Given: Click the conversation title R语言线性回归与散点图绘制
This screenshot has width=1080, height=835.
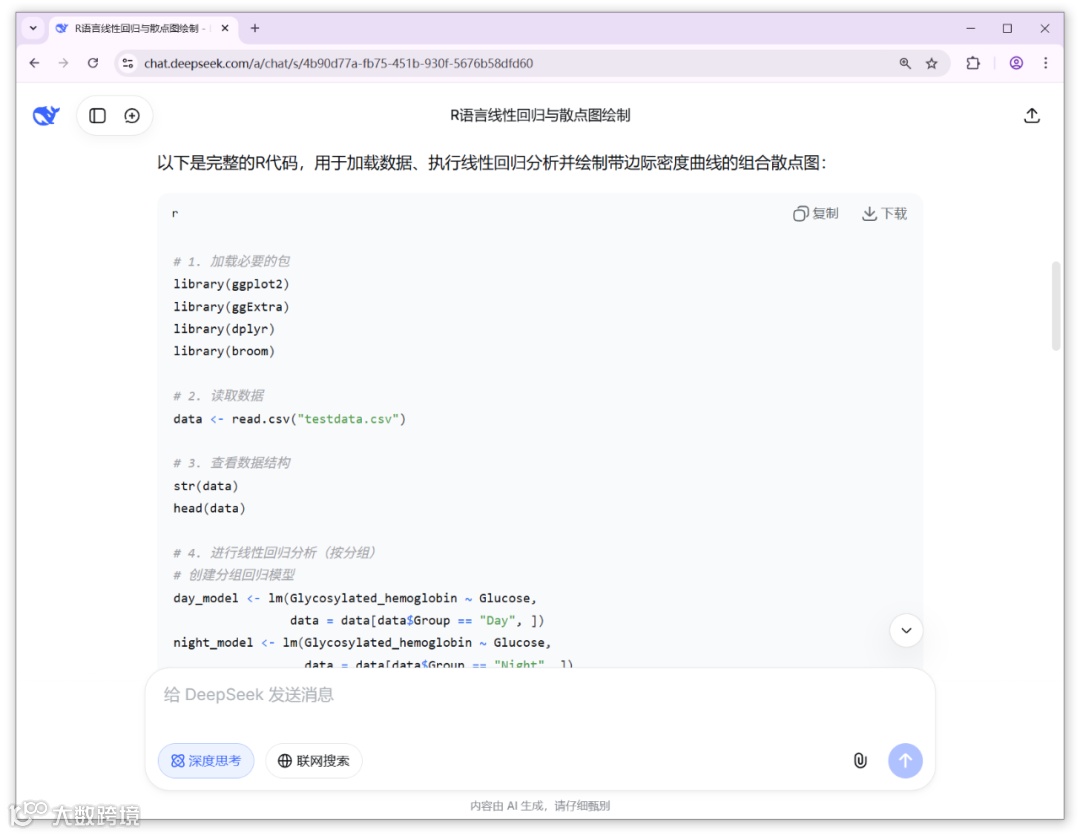Looking at the screenshot, I should (x=540, y=116).
